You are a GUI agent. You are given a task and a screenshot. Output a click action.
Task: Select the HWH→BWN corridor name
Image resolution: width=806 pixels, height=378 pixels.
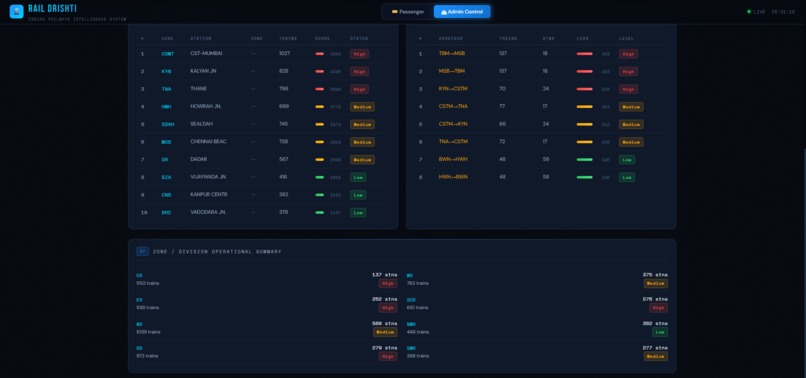click(x=453, y=177)
